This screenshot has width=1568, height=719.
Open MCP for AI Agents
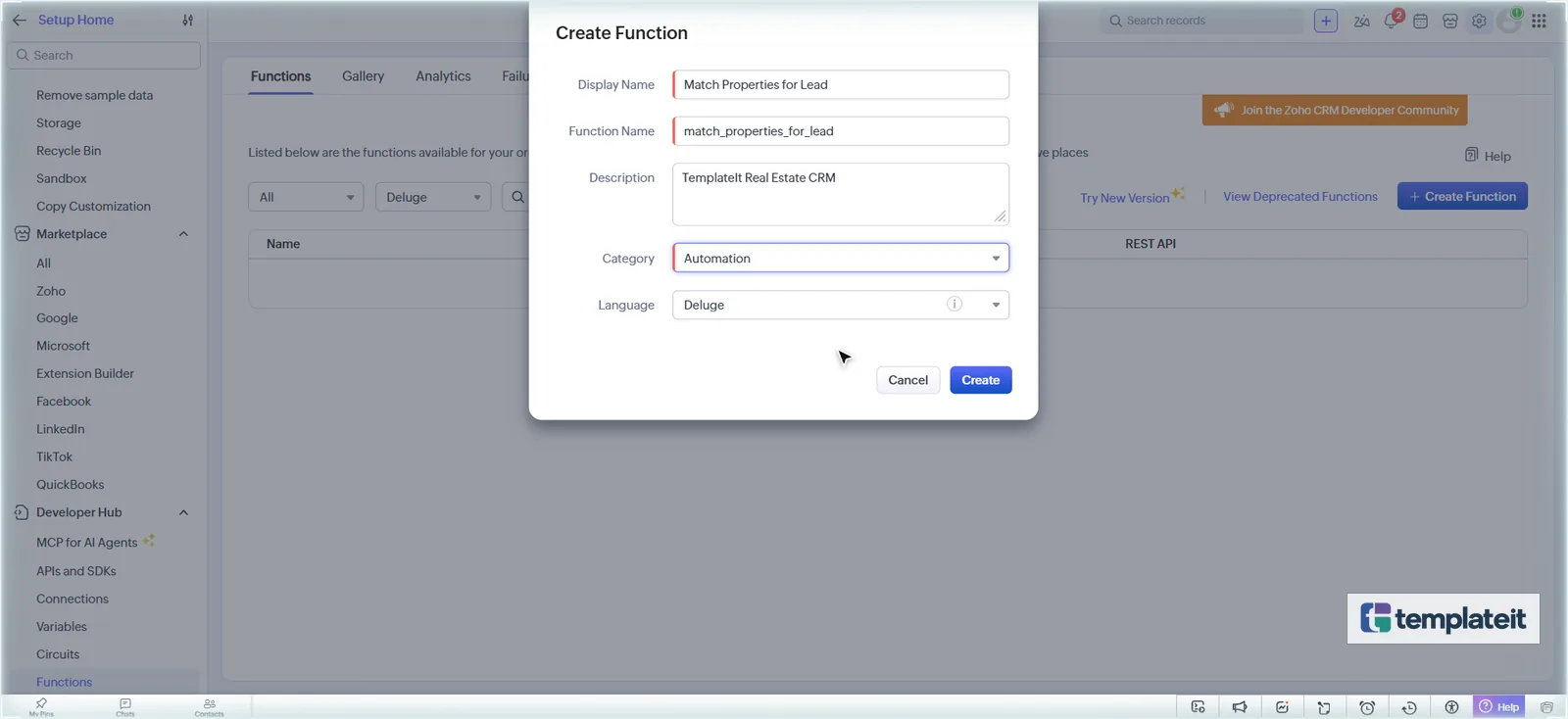(87, 543)
